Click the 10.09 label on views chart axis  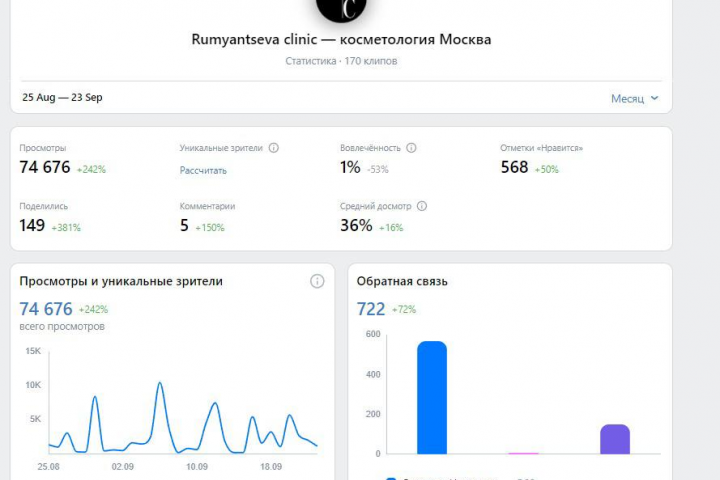[197, 467]
